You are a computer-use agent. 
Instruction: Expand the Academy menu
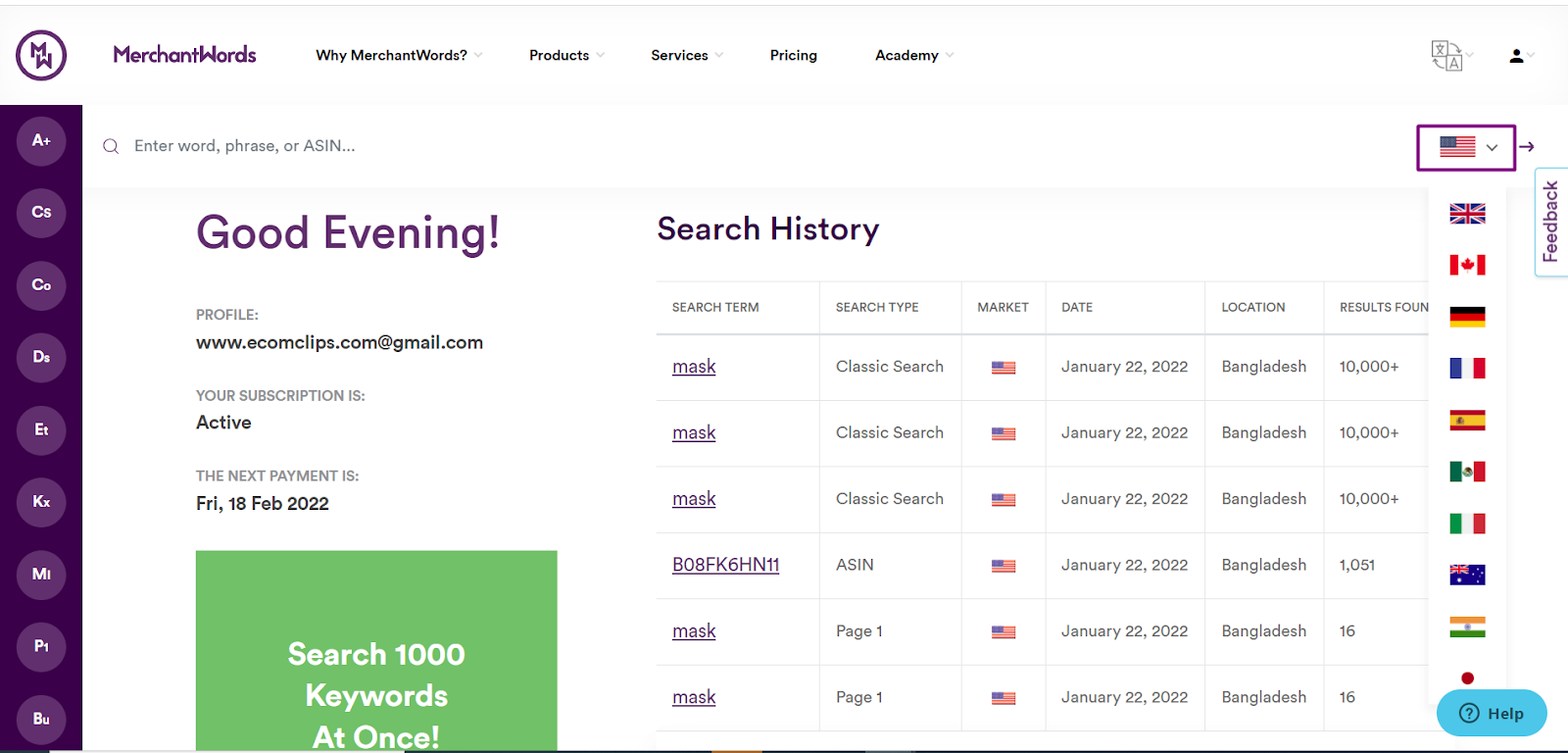[914, 56]
